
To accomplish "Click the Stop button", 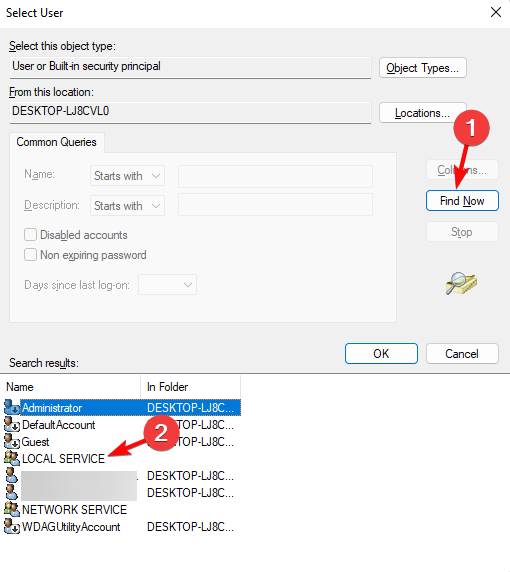I will pyautogui.click(x=462, y=232).
